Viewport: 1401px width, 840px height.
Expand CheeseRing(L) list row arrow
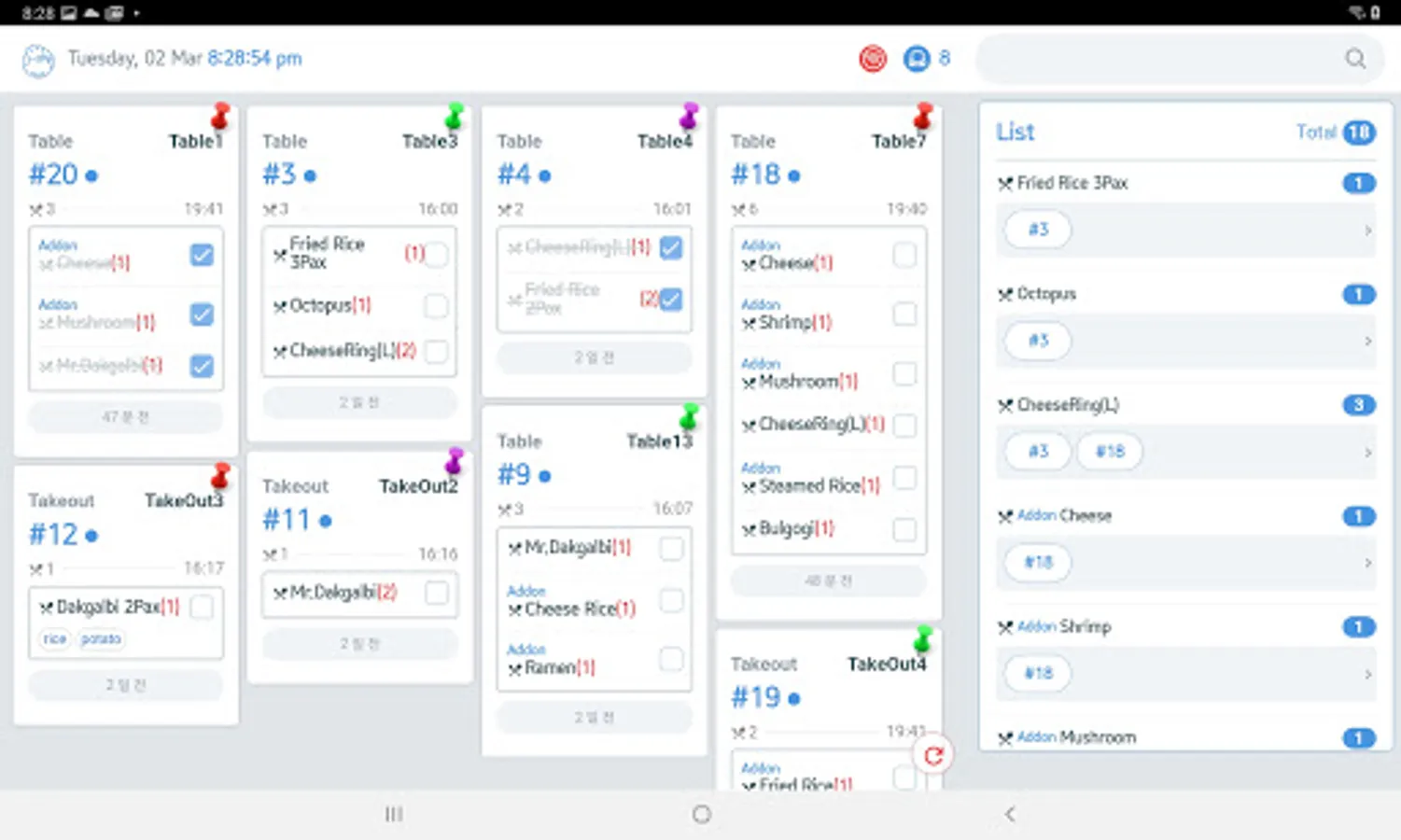pyautogui.click(x=1367, y=452)
